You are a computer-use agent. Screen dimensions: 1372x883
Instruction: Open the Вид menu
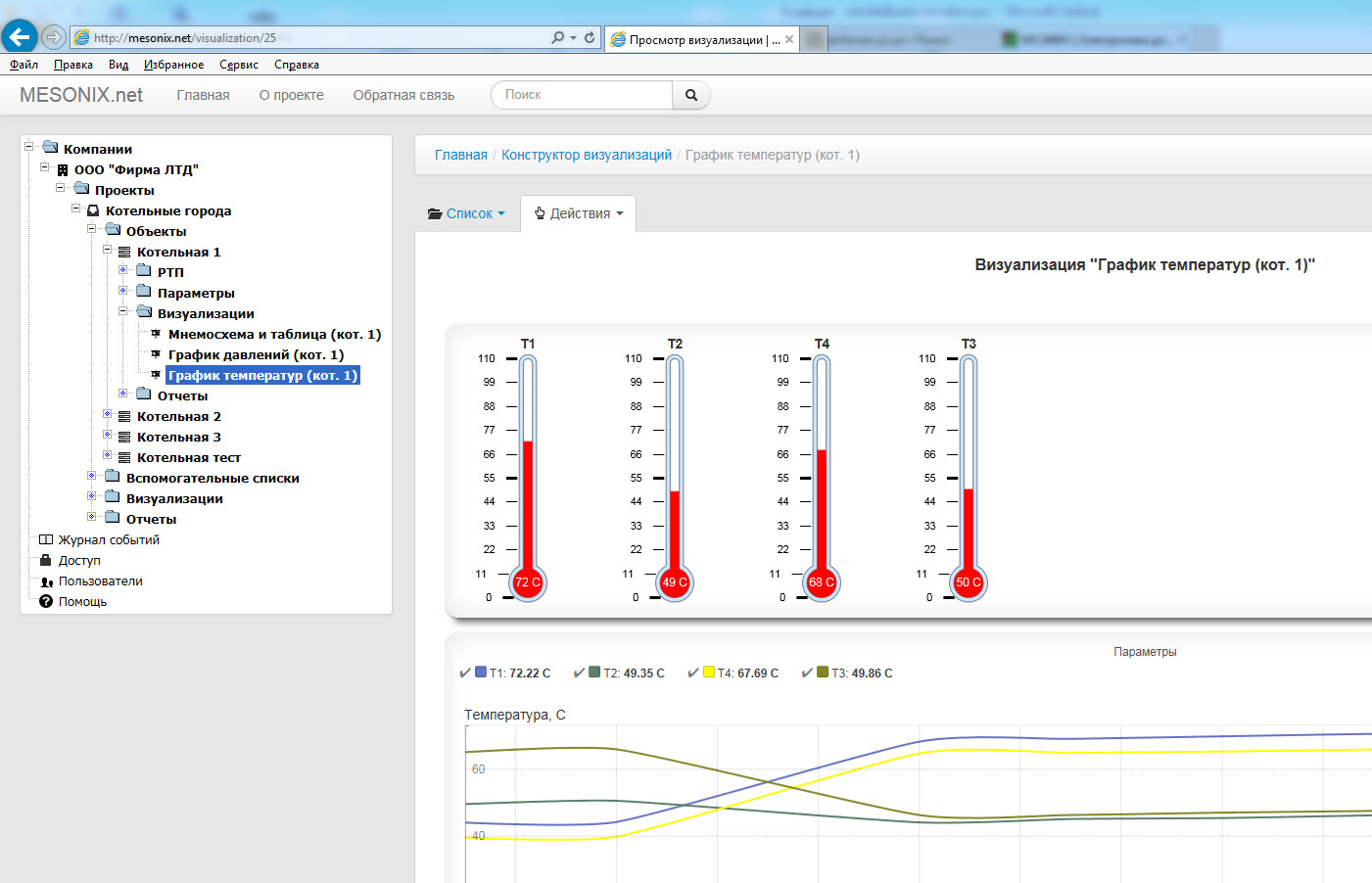pyautogui.click(x=118, y=65)
